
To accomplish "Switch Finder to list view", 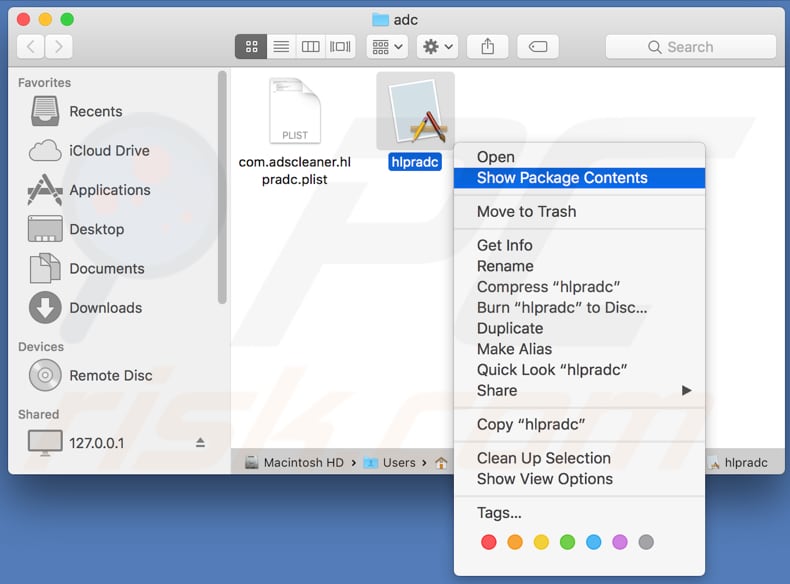I will (281, 46).
